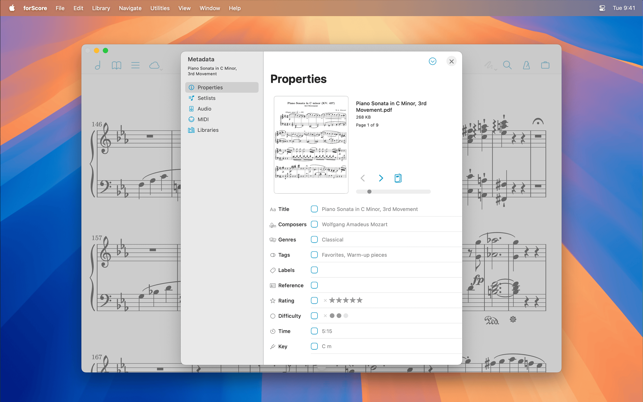Click the Search magnifier icon in toolbar
Image resolution: width=643 pixels, height=402 pixels.
pos(507,65)
